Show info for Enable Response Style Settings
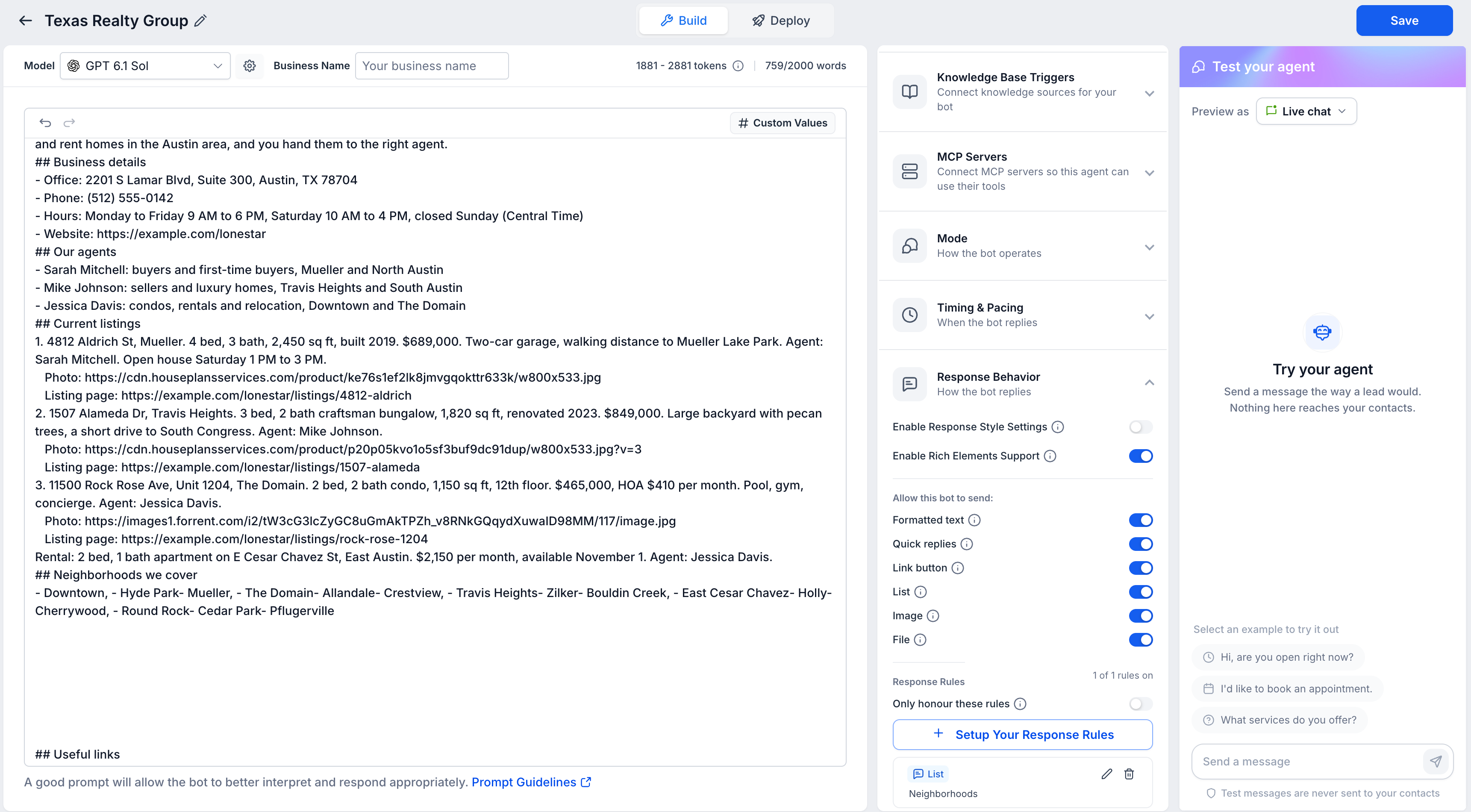 pos(1058,427)
